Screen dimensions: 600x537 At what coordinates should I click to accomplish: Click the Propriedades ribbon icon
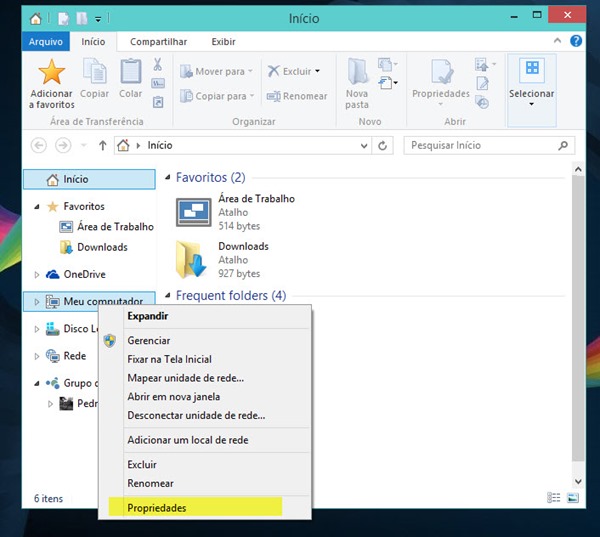point(441,72)
